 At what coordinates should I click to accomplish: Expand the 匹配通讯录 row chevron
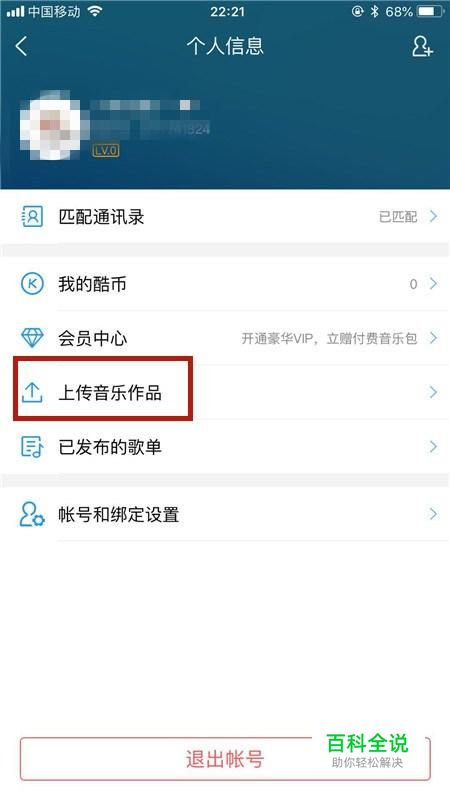coord(434,216)
